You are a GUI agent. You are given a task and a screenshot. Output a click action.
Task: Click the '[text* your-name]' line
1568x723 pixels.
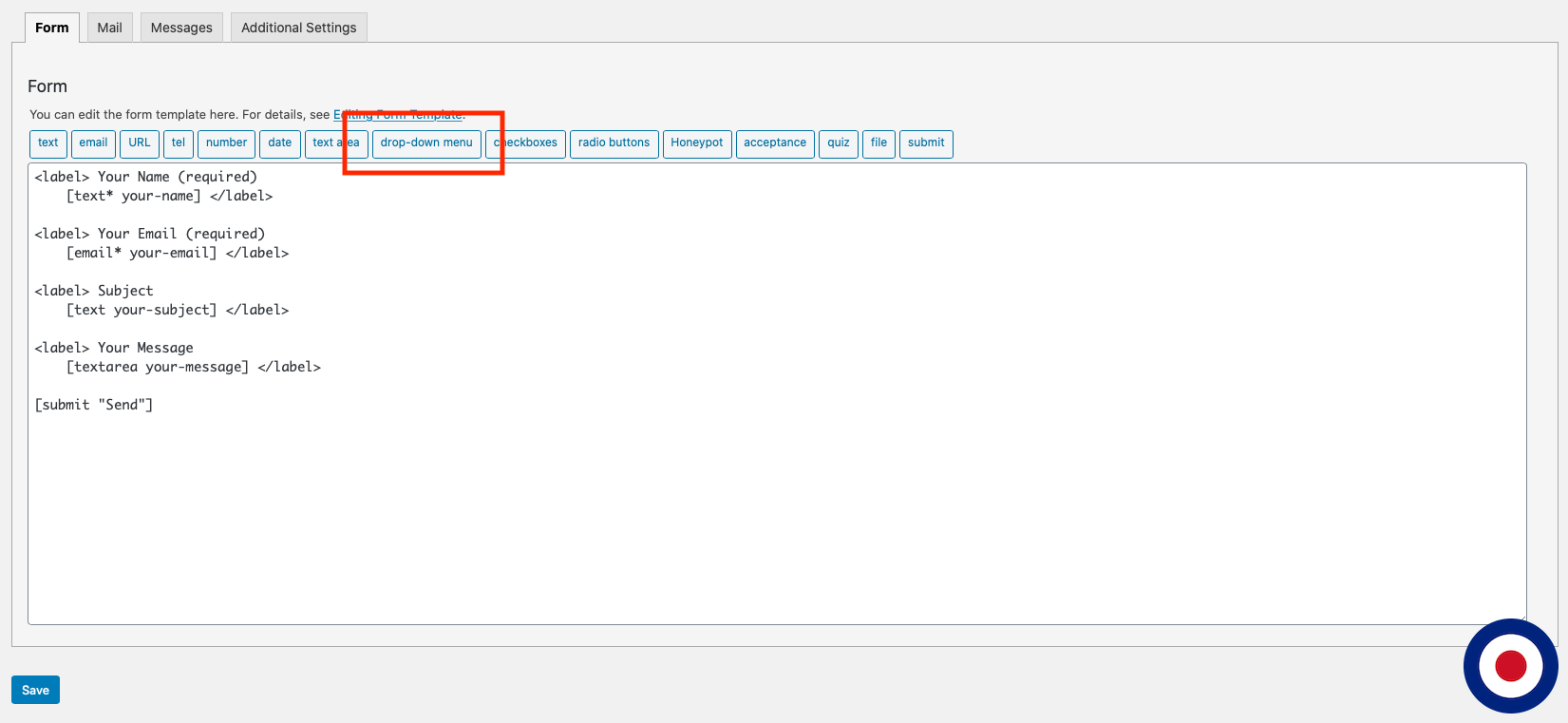(x=169, y=196)
